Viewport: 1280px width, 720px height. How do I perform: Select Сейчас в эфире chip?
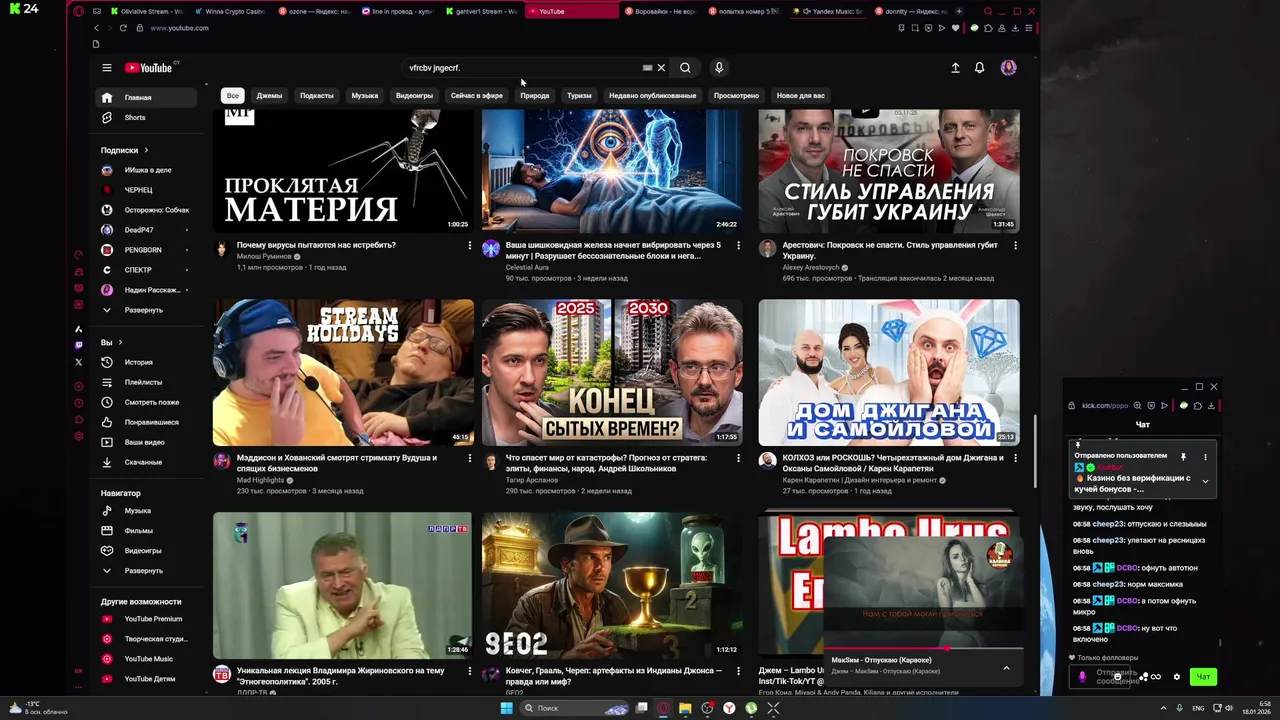[477, 96]
